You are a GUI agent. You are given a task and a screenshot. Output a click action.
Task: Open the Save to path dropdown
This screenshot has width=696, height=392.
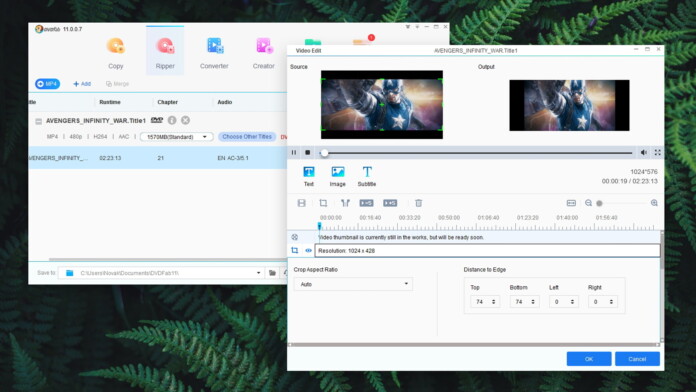click(258, 273)
